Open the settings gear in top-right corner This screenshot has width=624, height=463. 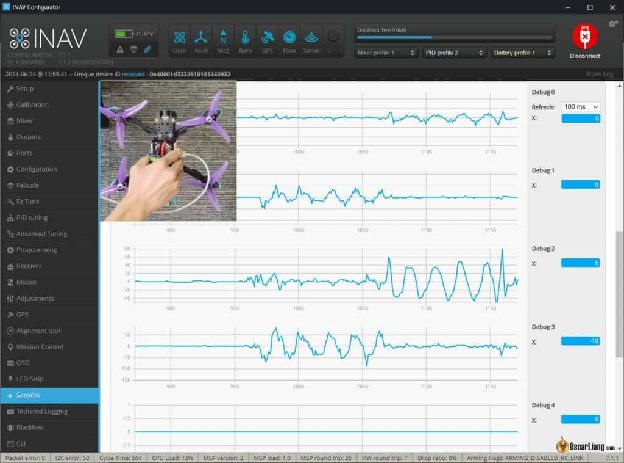[x=613, y=24]
